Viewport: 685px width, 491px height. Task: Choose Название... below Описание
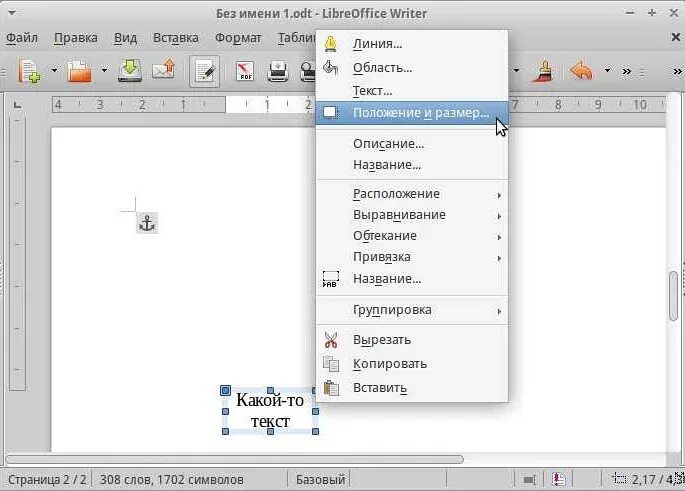(x=412, y=165)
